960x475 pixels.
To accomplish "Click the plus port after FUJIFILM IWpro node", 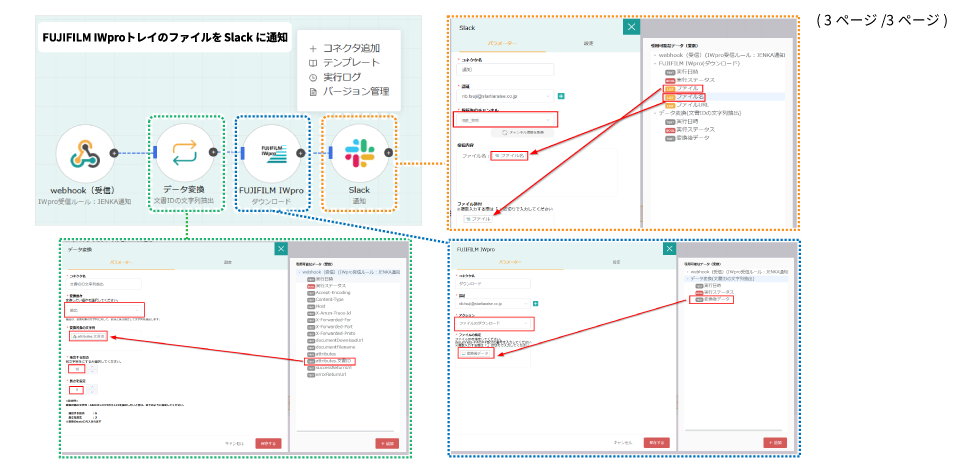I will click(x=300, y=153).
